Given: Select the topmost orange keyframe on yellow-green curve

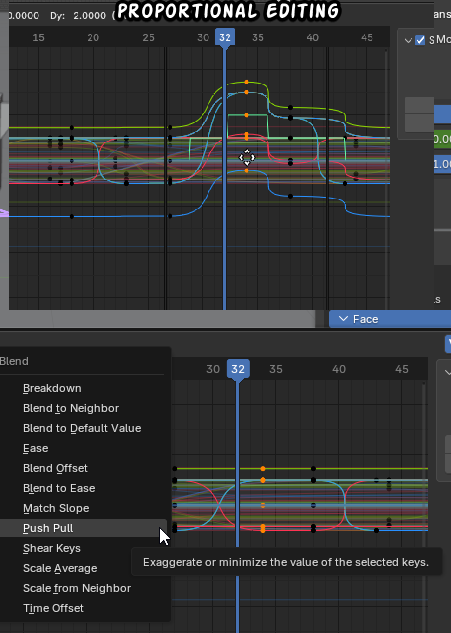Looking at the screenshot, I should (x=247, y=82).
